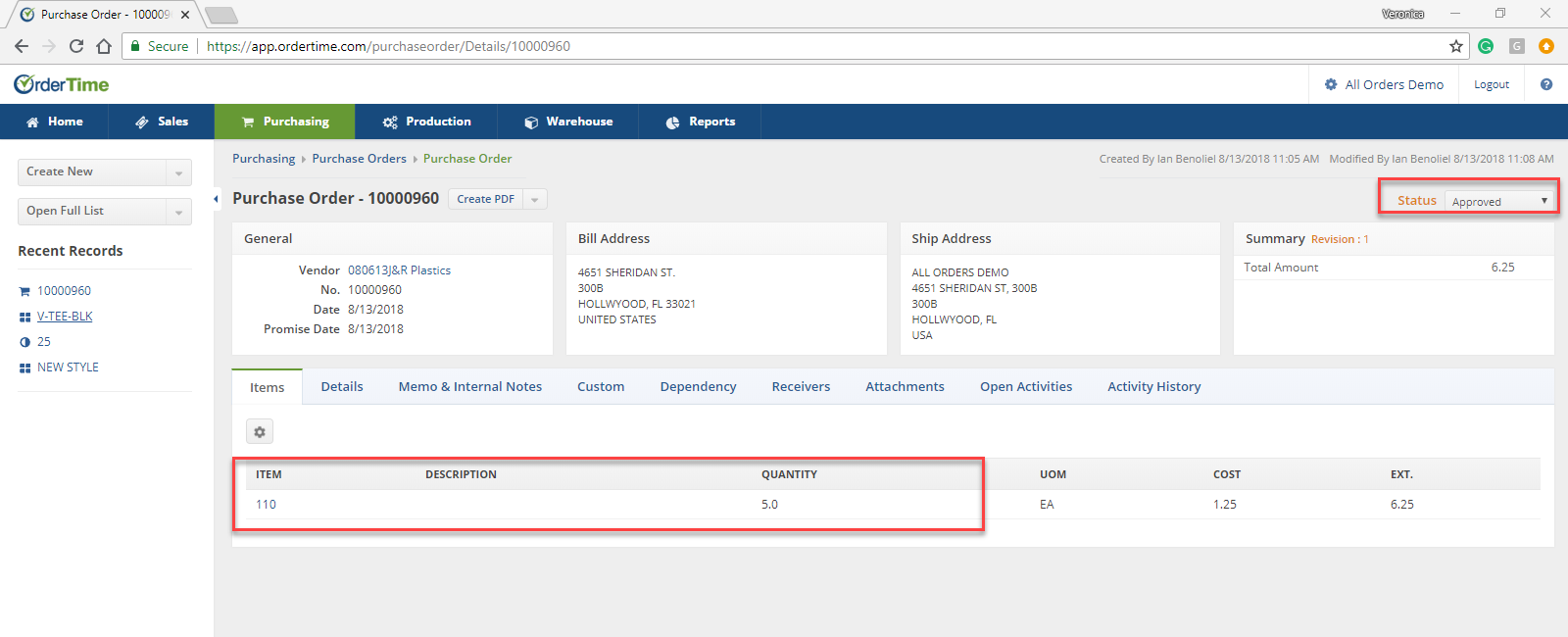Click the browser back arrow
The image size is (1568, 637).
(x=22, y=46)
